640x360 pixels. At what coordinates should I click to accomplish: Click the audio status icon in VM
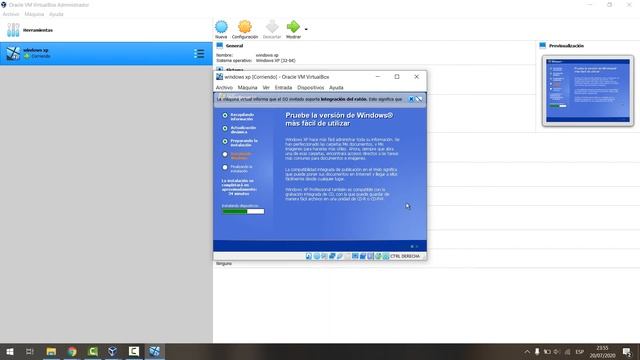click(x=324, y=256)
